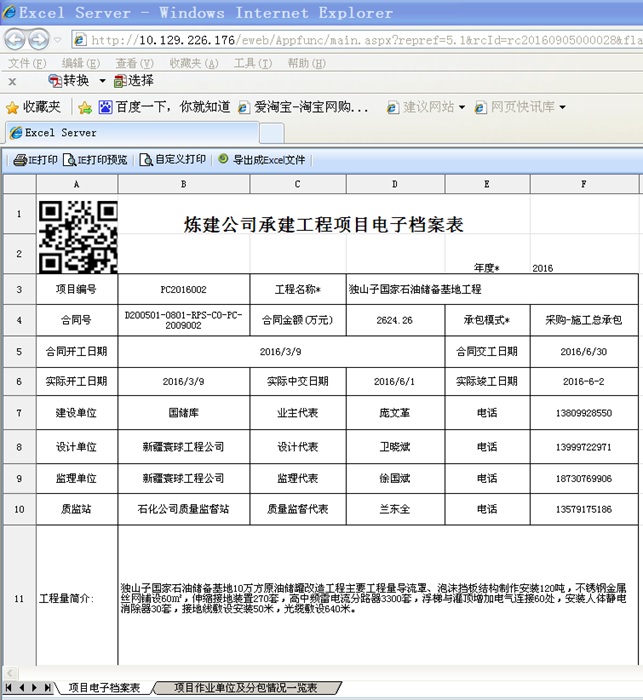Go to previous sheet navigation arrow
This screenshot has height=700, width=643.
pos(22,688)
